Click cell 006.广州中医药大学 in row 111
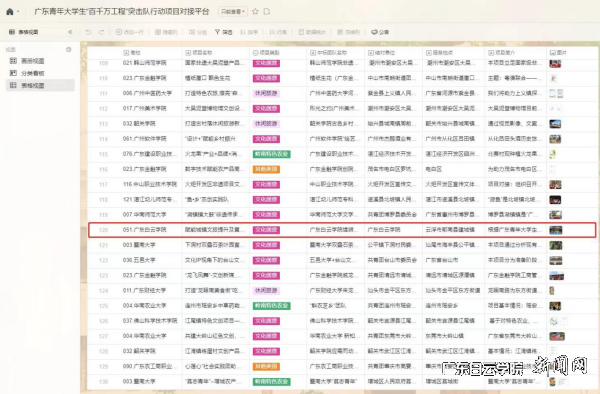Viewport: 600px width, 394px height. pos(147,93)
